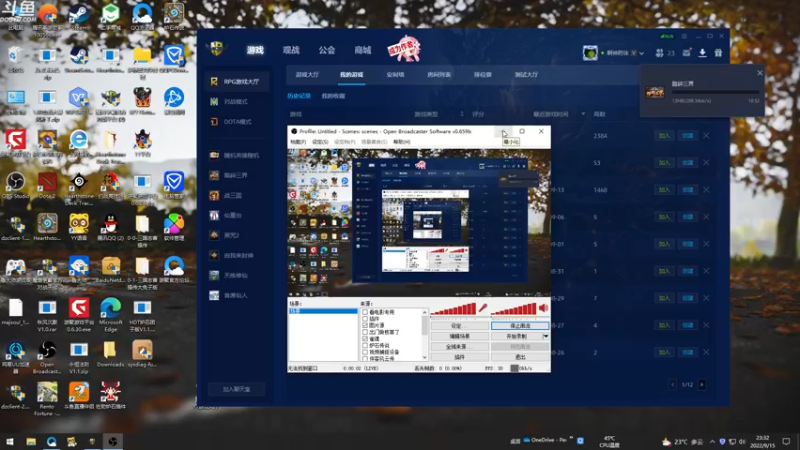Switch to the 观战 tab in the game platform
The image size is (800, 450).
[291, 50]
